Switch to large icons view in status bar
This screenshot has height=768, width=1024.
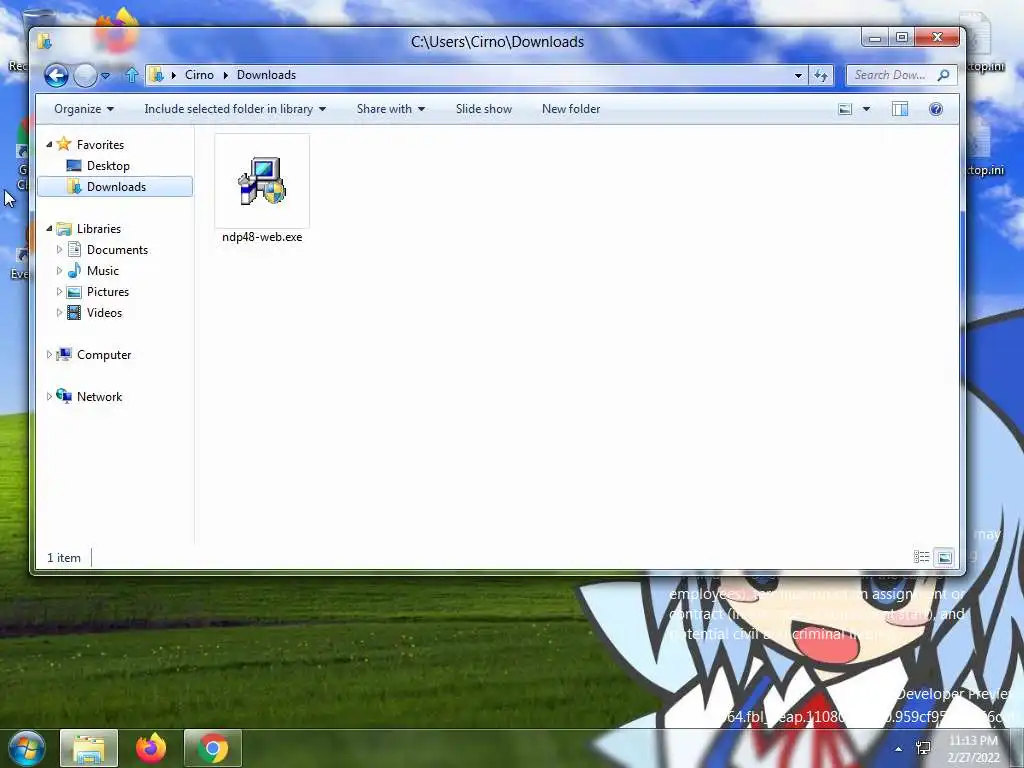944,557
